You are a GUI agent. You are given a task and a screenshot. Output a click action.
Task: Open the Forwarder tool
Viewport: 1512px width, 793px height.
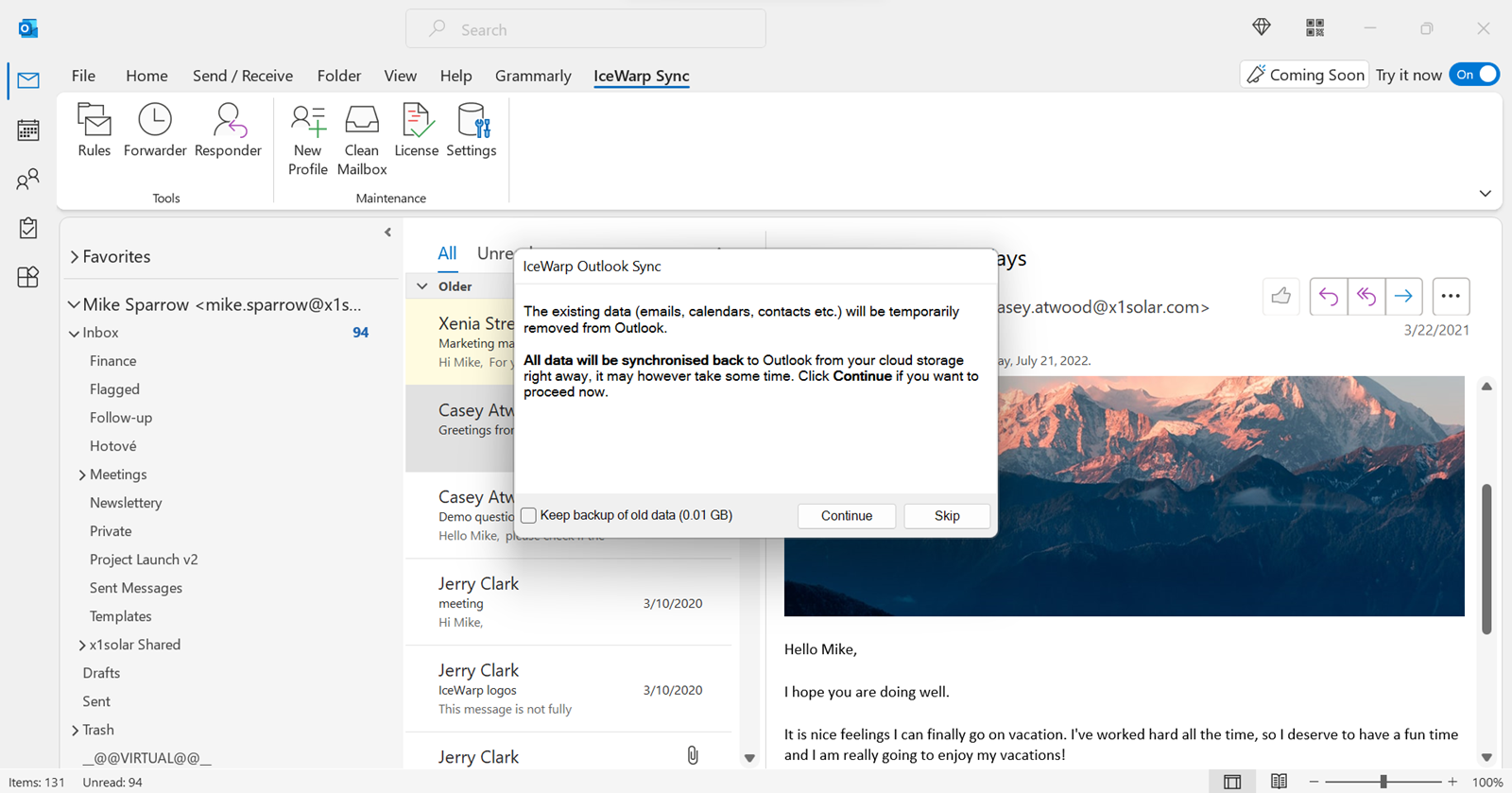click(x=155, y=130)
